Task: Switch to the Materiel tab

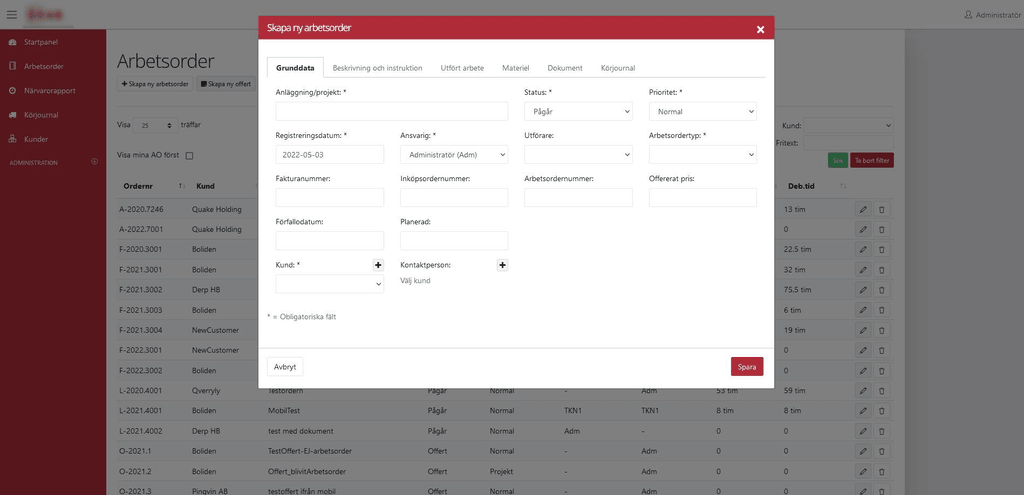Action: point(515,68)
